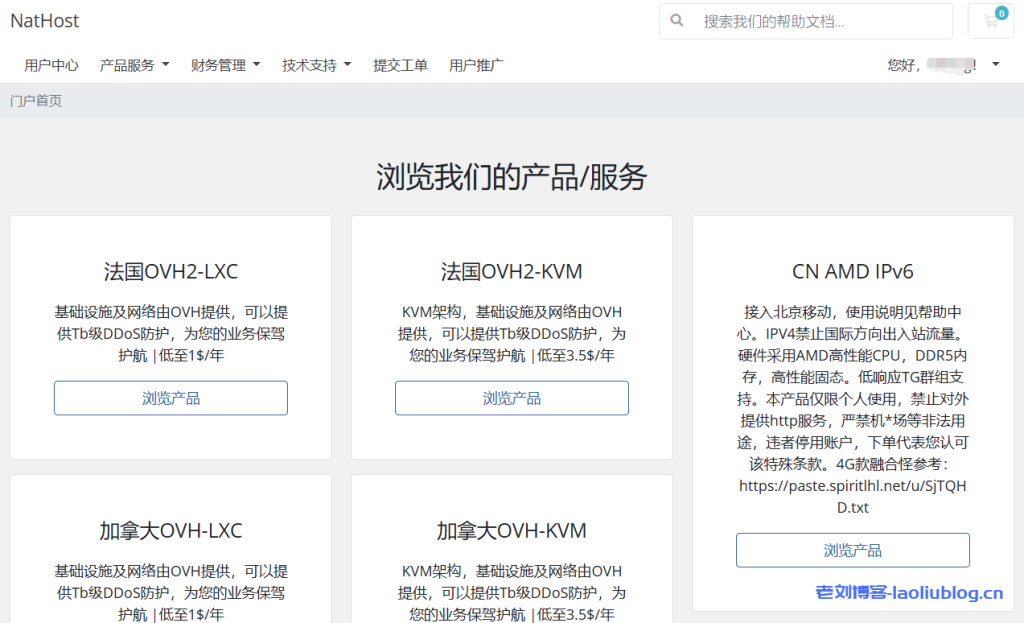Click 浏览产品 under 法国OVH2-LXC
Image resolution: width=1024 pixels, height=623 pixels.
pyautogui.click(x=170, y=398)
